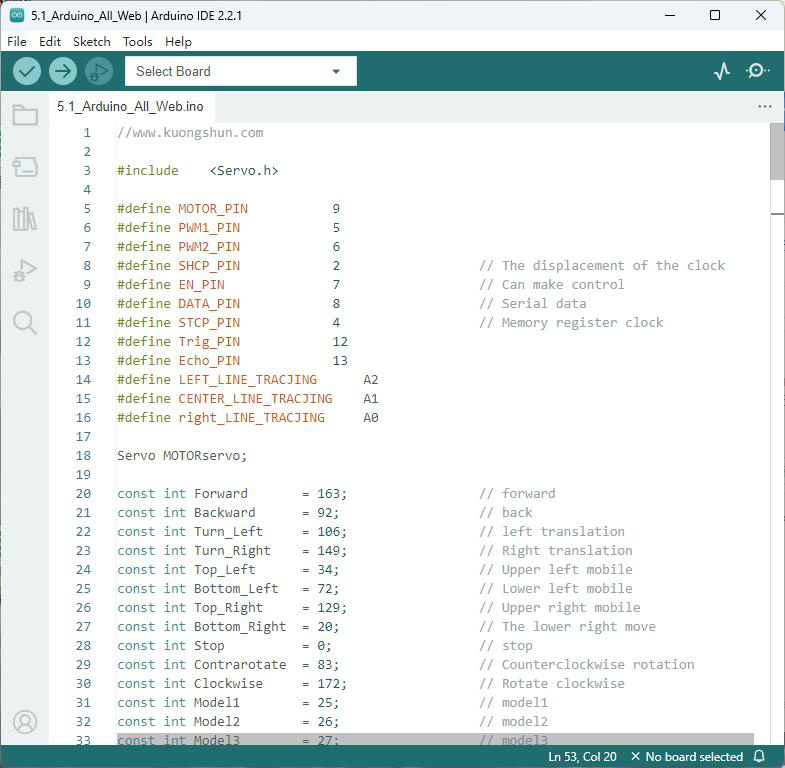Click the Forward constant name
The height and width of the screenshot is (768, 785).
[x=221, y=494]
